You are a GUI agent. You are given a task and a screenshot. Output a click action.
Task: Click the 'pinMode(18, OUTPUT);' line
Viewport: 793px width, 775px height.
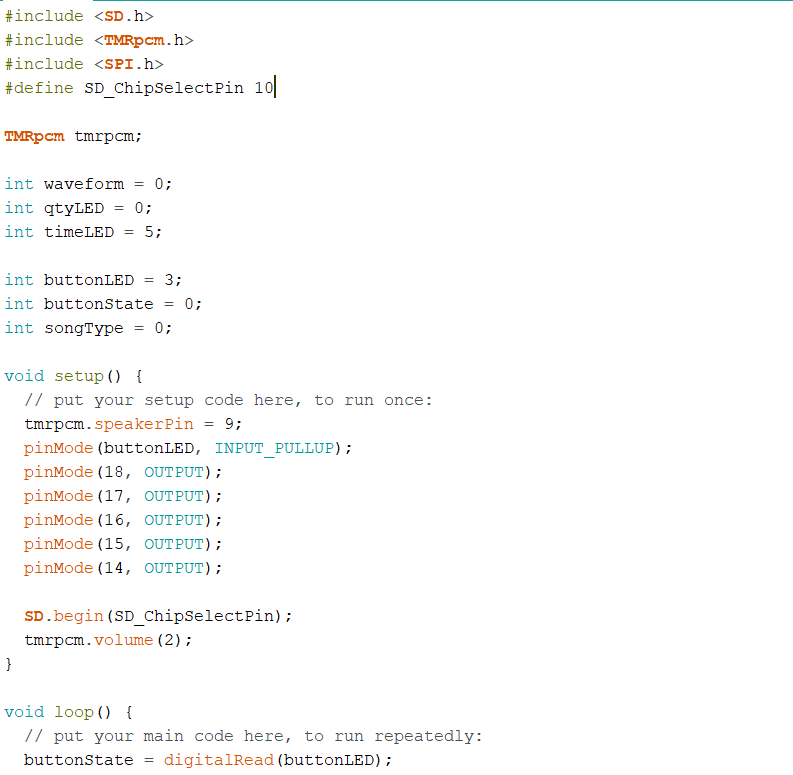pyautogui.click(x=123, y=472)
